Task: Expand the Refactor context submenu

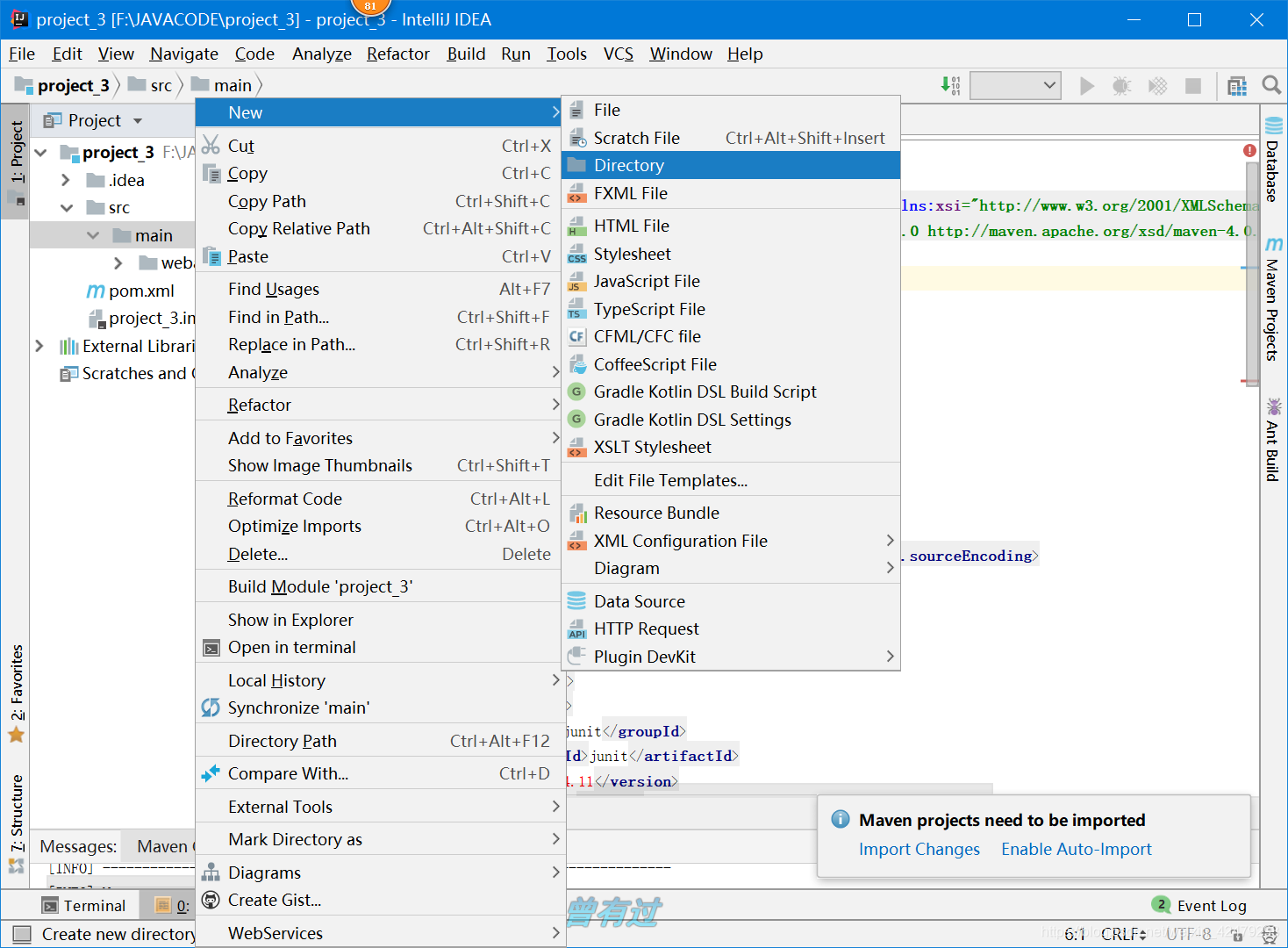Action: (380, 405)
